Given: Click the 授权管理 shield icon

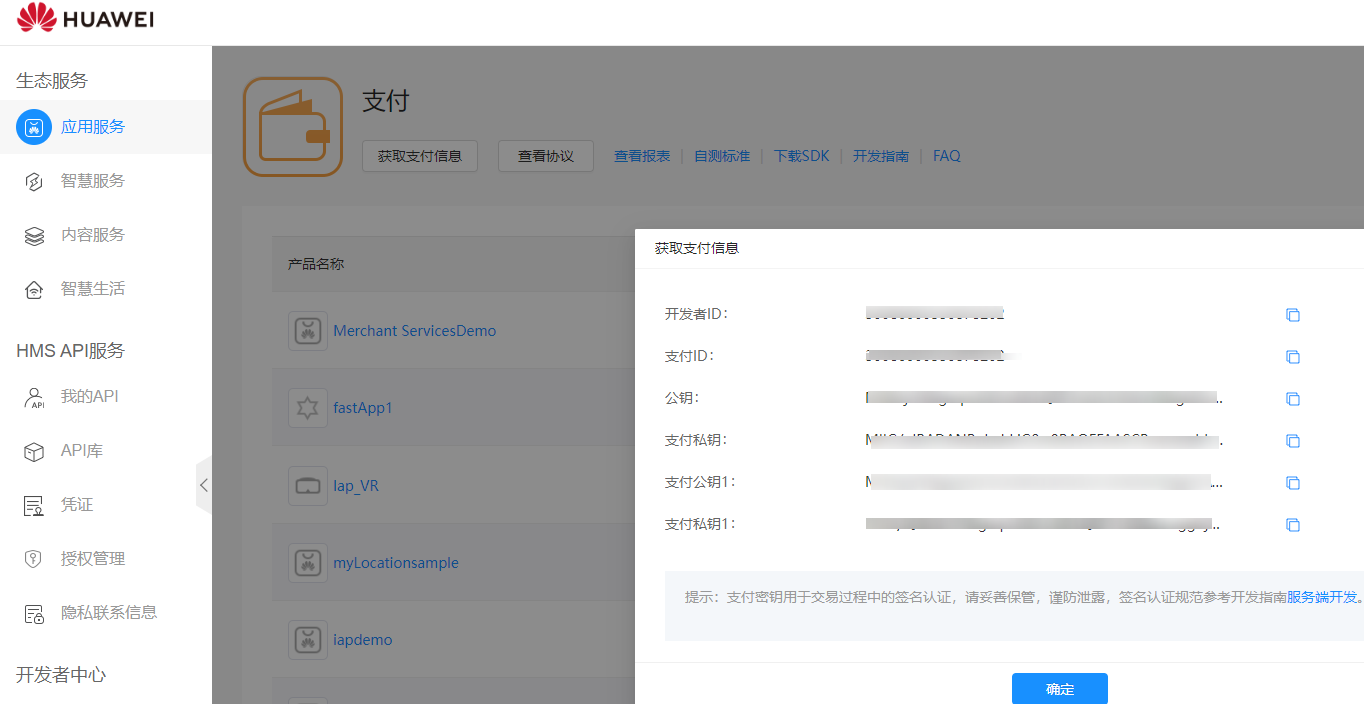Looking at the screenshot, I should (34, 560).
